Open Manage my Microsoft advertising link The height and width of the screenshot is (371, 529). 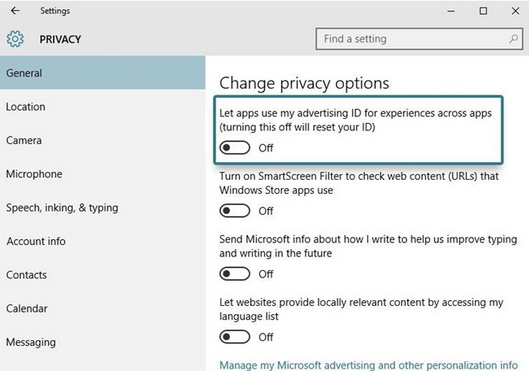click(x=368, y=365)
